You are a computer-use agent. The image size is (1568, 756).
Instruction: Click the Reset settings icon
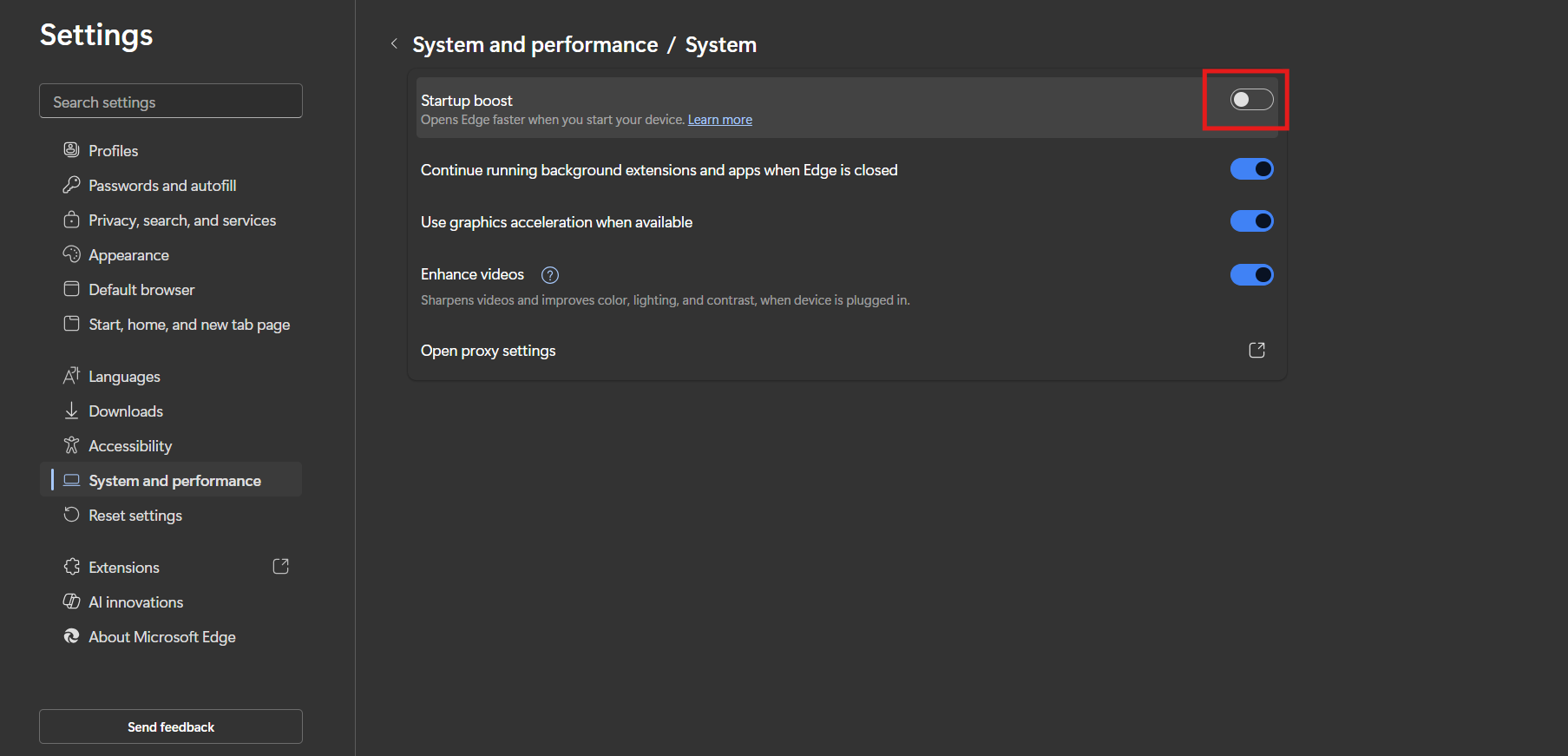(71, 515)
